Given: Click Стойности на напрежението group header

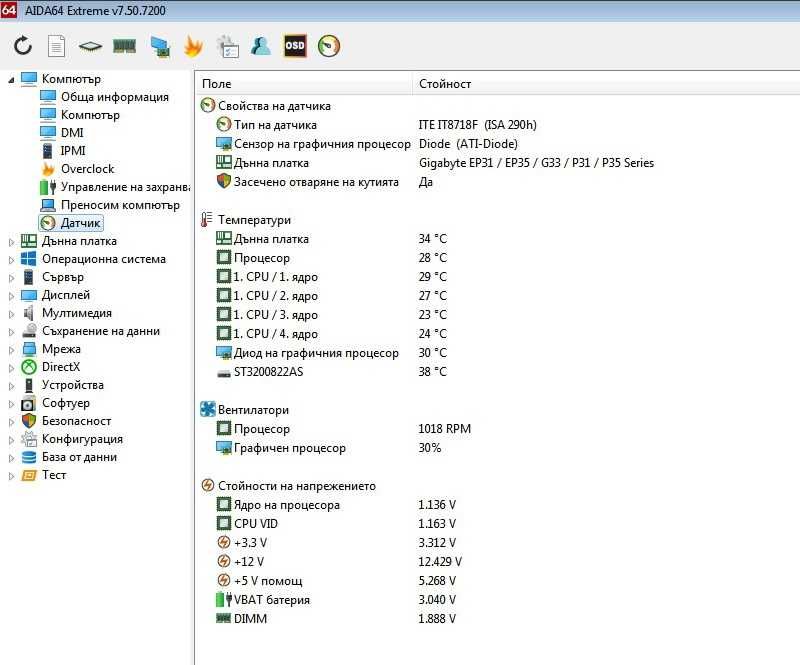Looking at the screenshot, I should click(x=288, y=485).
